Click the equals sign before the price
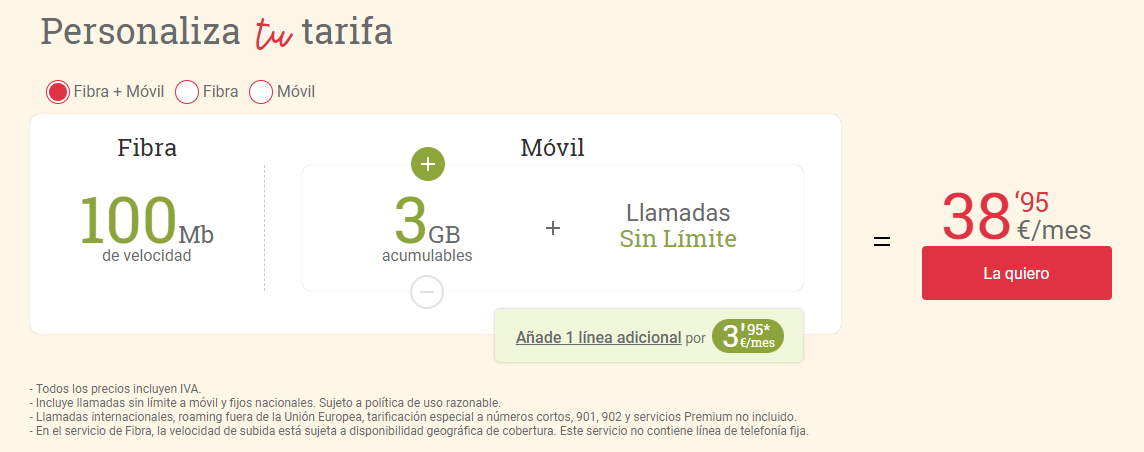 point(882,241)
